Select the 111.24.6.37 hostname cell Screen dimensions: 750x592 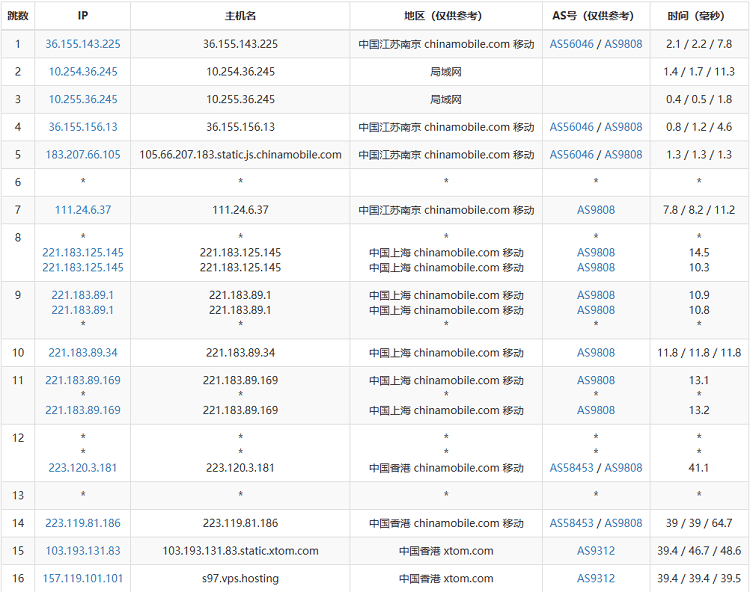[240, 210]
